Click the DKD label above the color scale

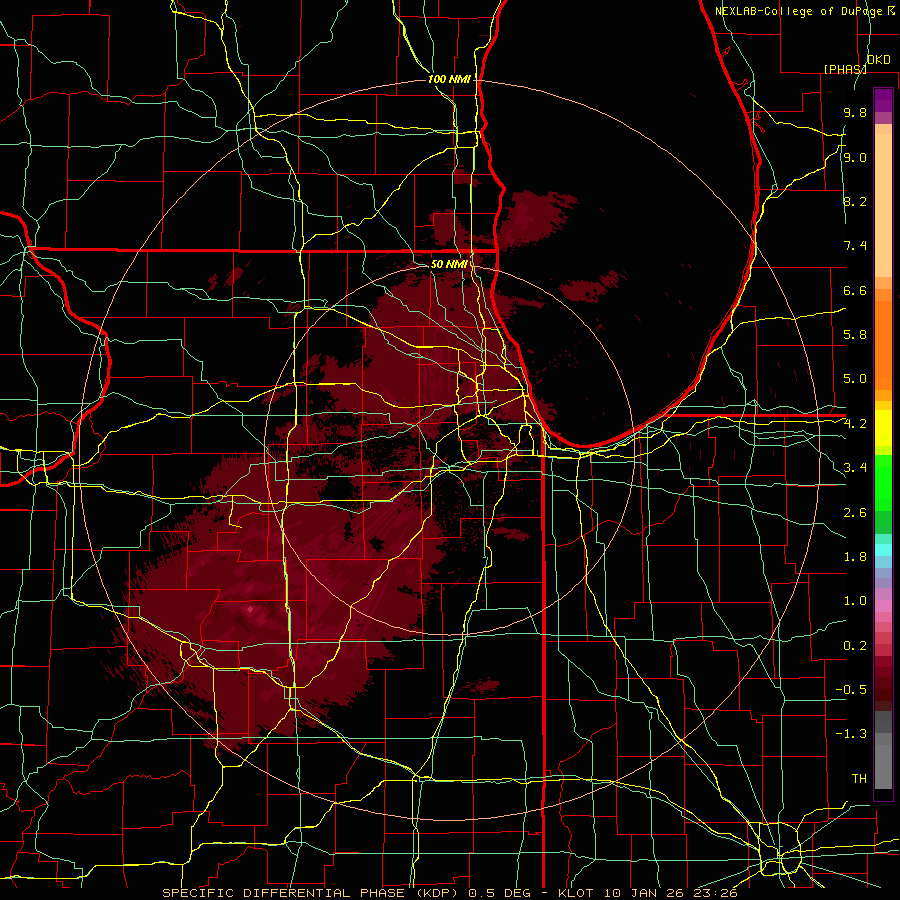(x=879, y=60)
